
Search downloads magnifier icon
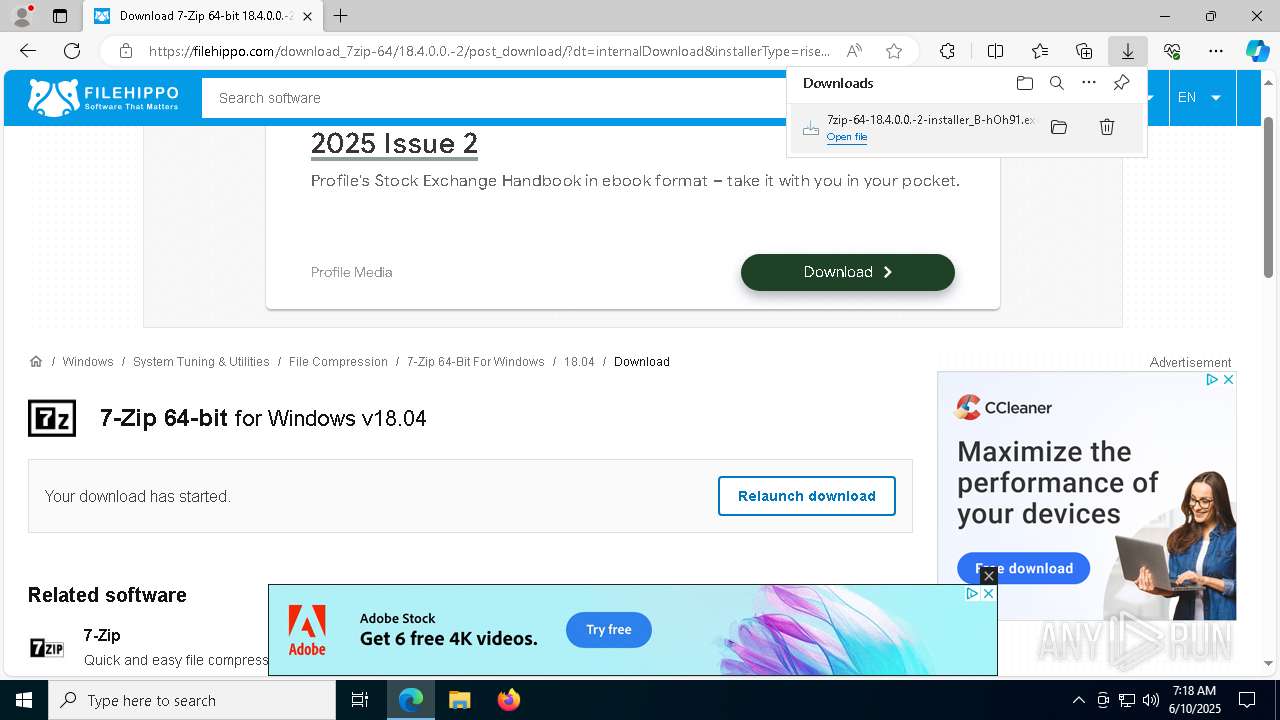pyautogui.click(x=1057, y=83)
